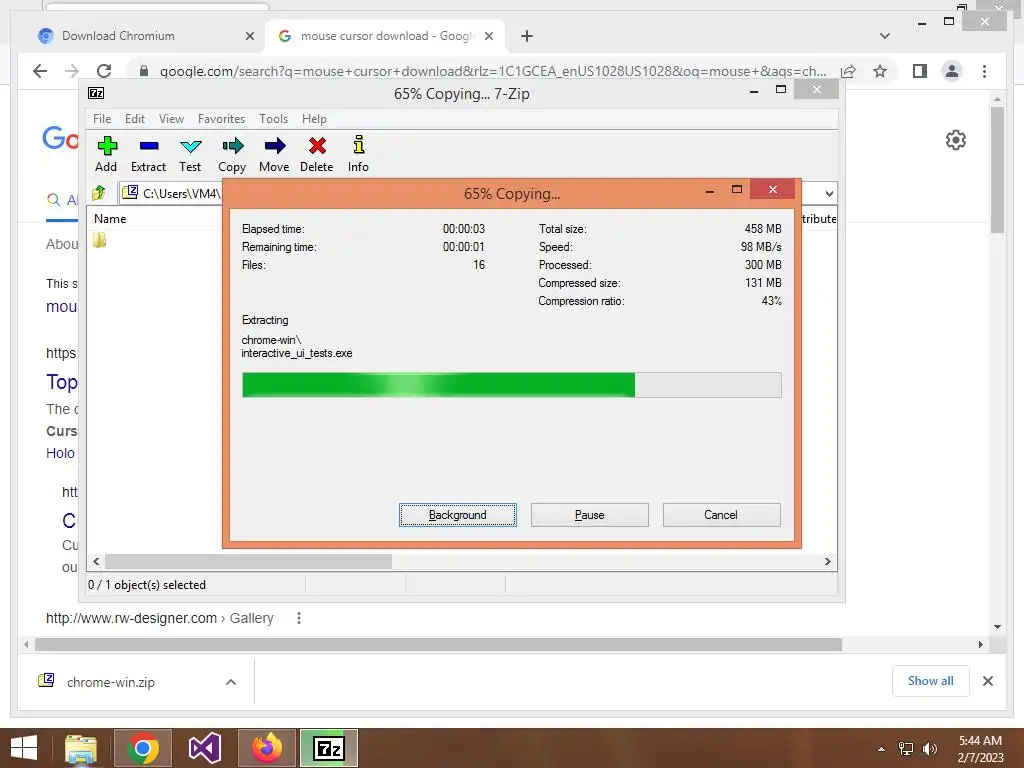Click the Extract toolbar icon
The height and width of the screenshot is (768, 1024).
pyautogui.click(x=148, y=146)
